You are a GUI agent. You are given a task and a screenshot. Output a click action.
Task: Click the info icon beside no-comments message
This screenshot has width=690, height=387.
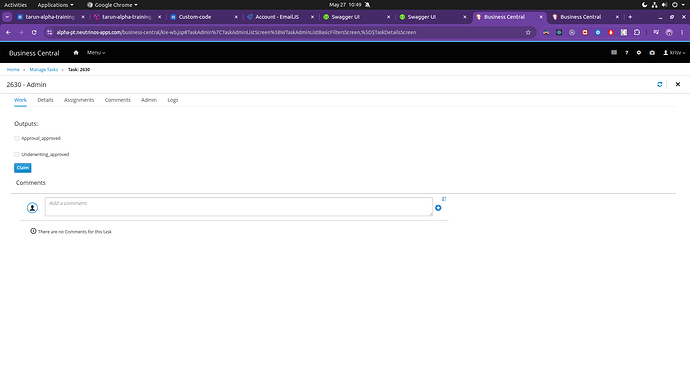33,231
